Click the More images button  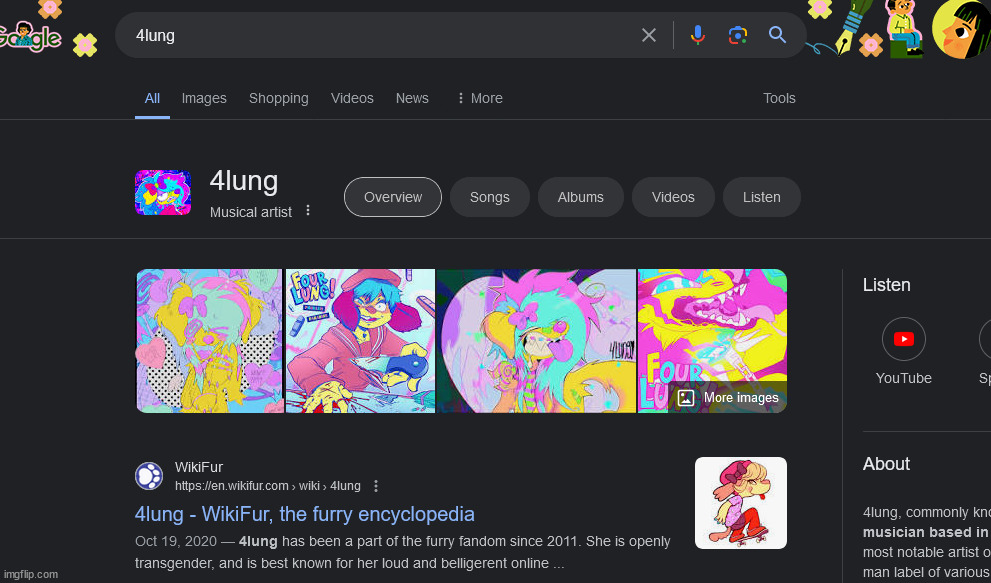coord(728,398)
